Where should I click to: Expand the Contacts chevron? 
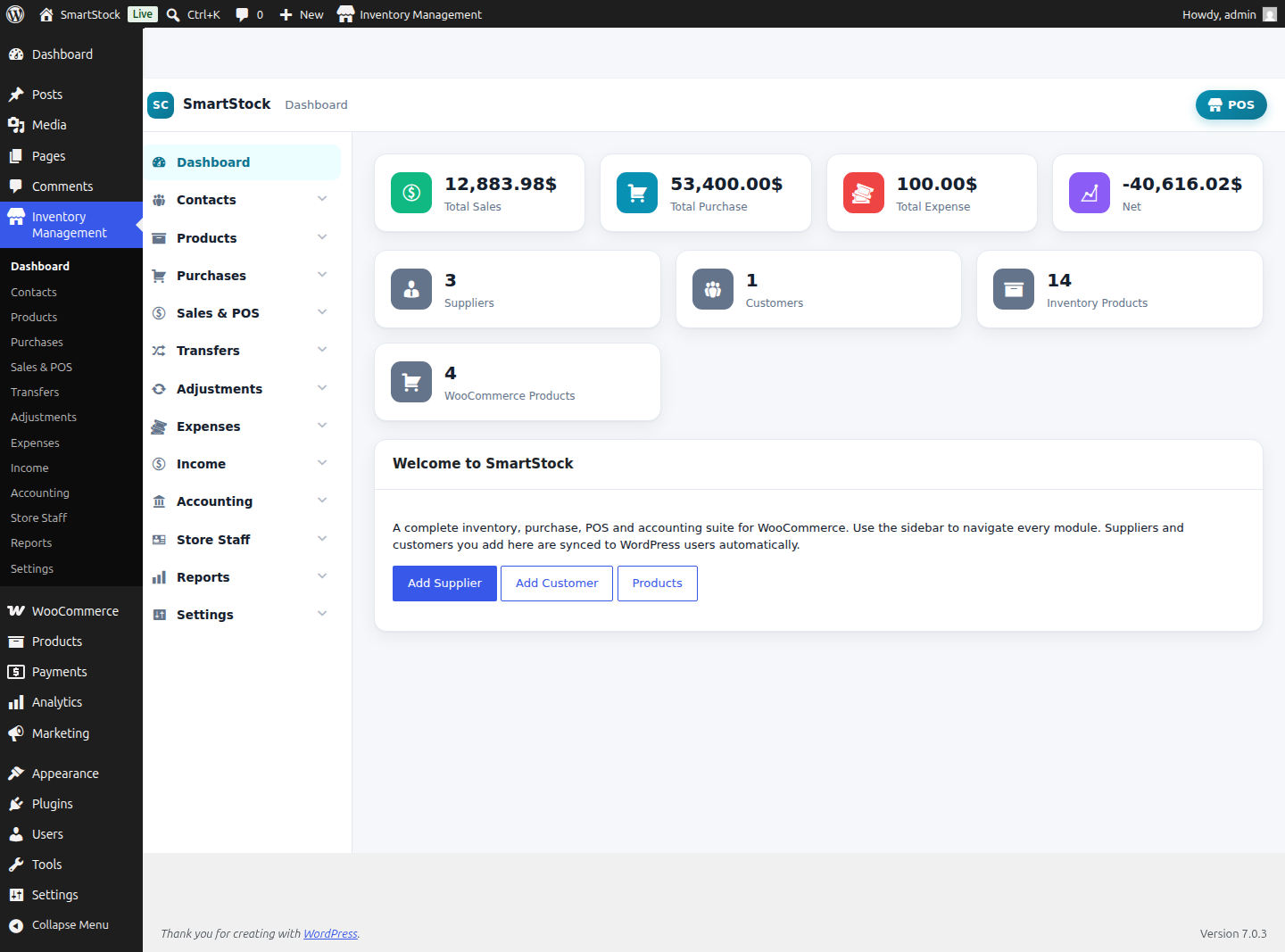pyautogui.click(x=322, y=199)
